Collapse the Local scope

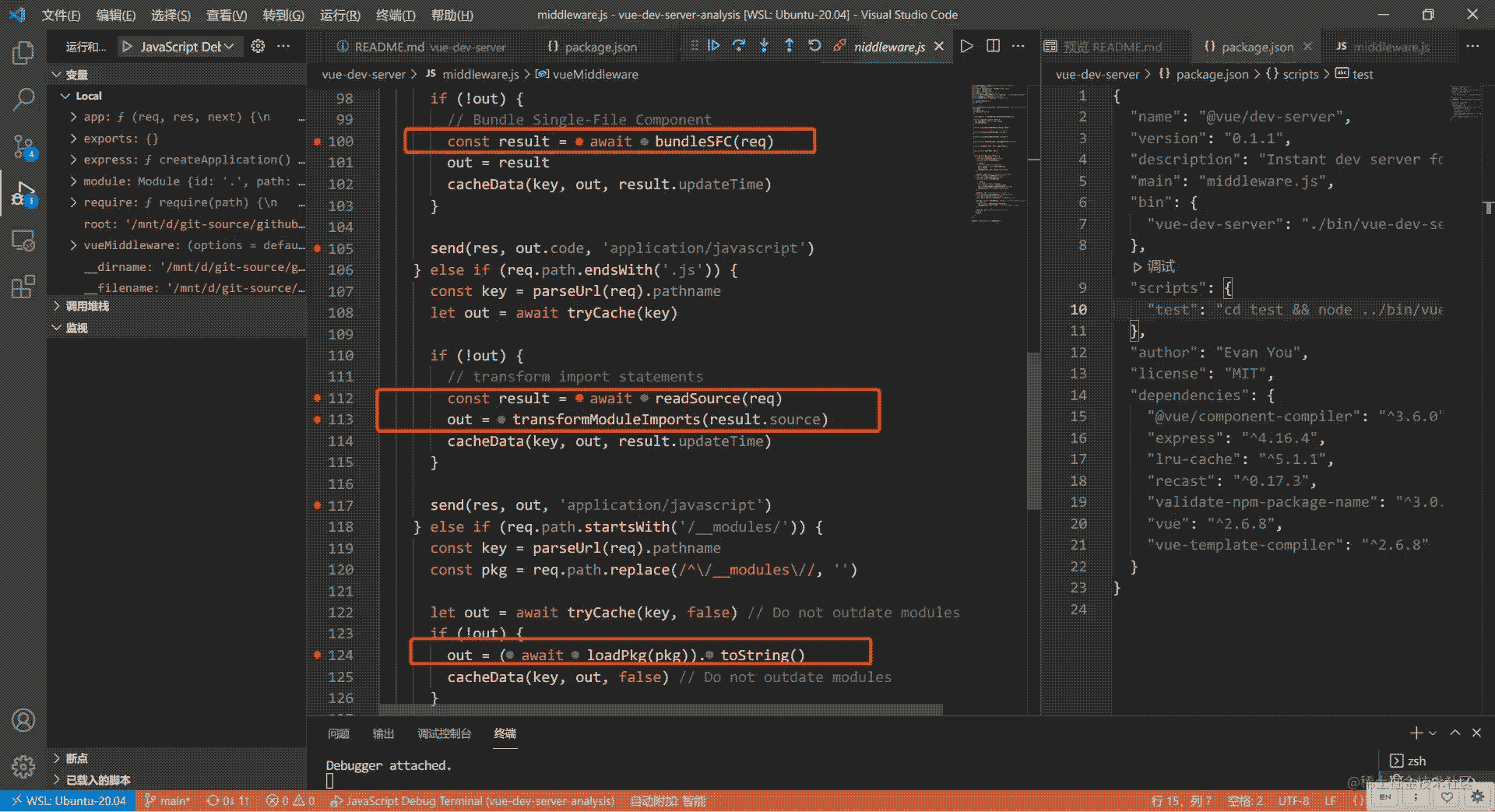pos(65,96)
